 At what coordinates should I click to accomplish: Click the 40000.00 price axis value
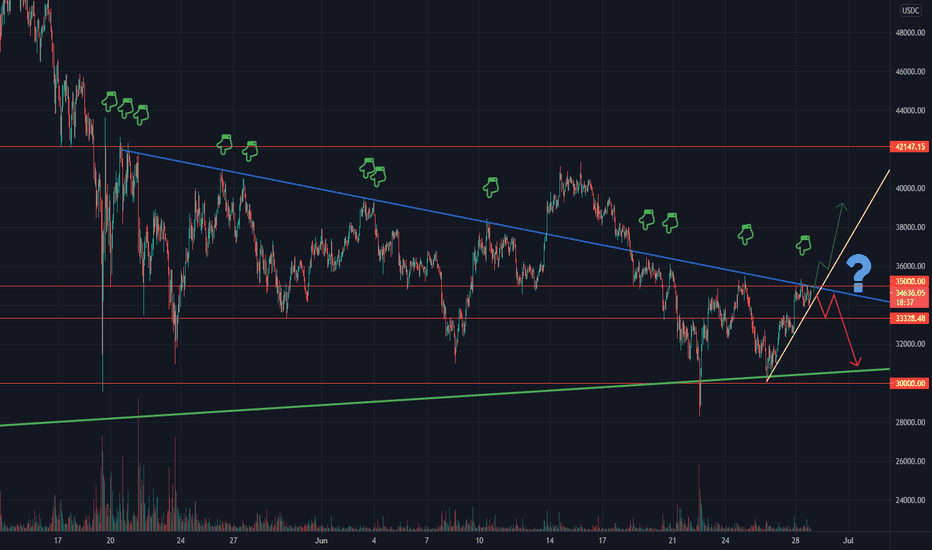(910, 188)
